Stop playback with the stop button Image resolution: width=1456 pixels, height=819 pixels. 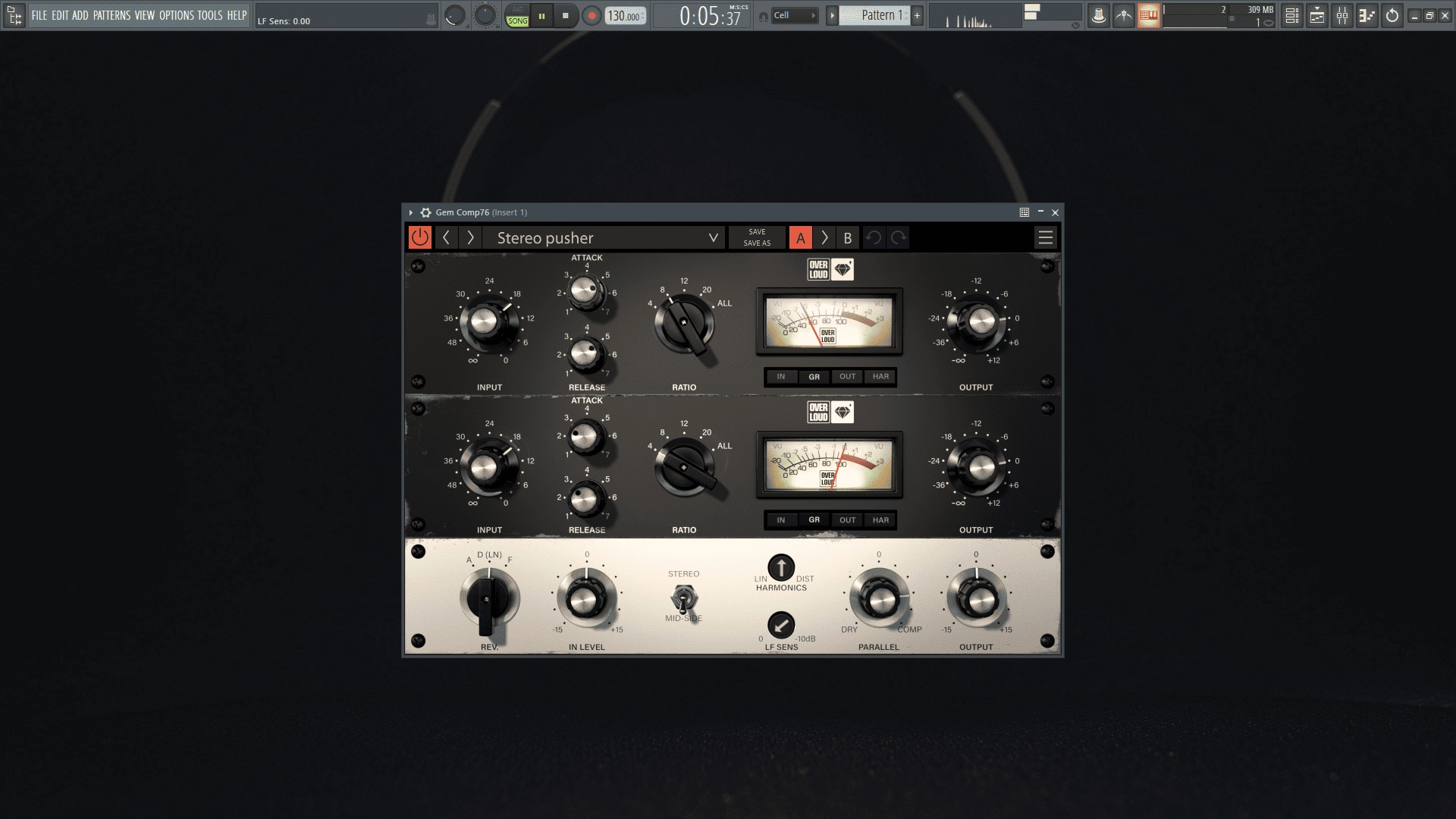566,16
